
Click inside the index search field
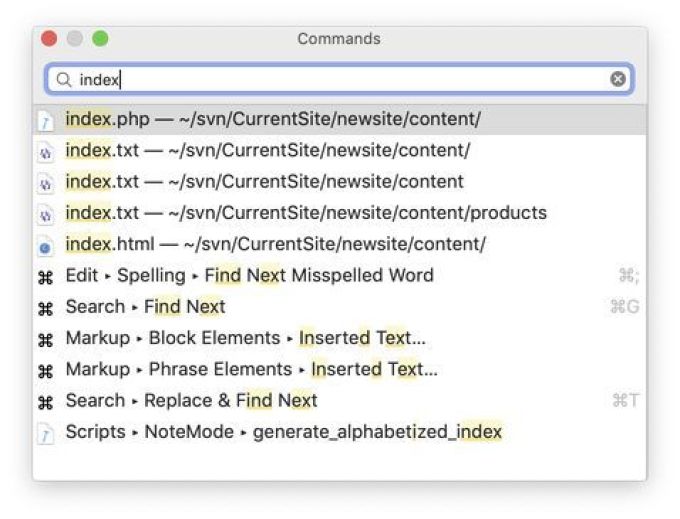click(x=340, y=79)
